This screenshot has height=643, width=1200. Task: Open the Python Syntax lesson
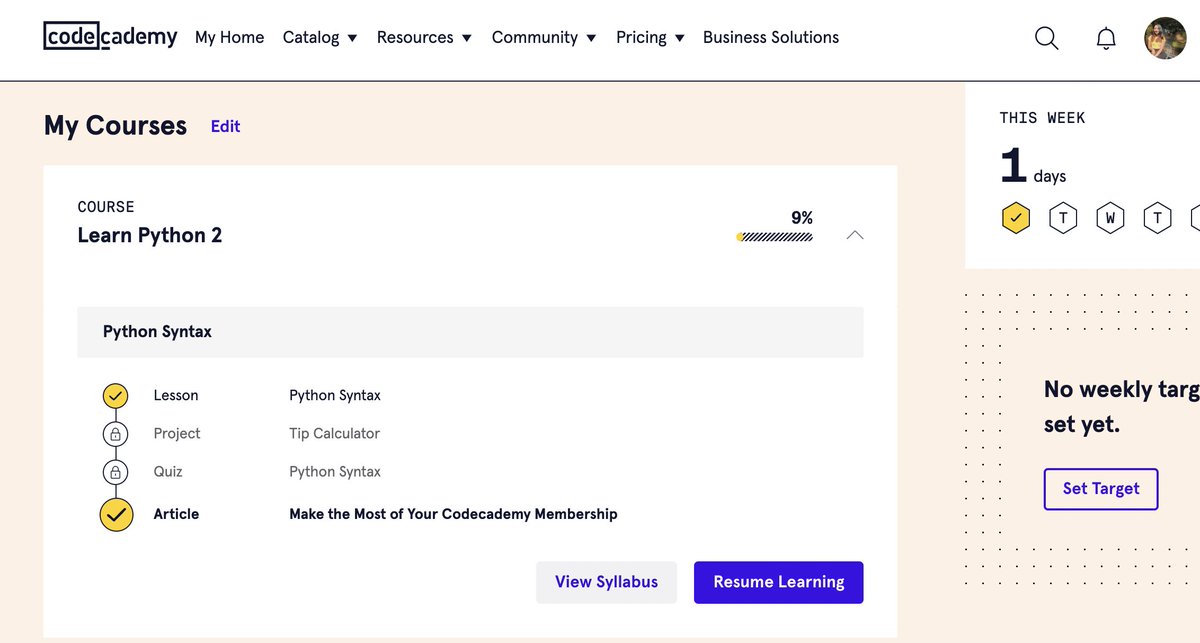(x=335, y=395)
